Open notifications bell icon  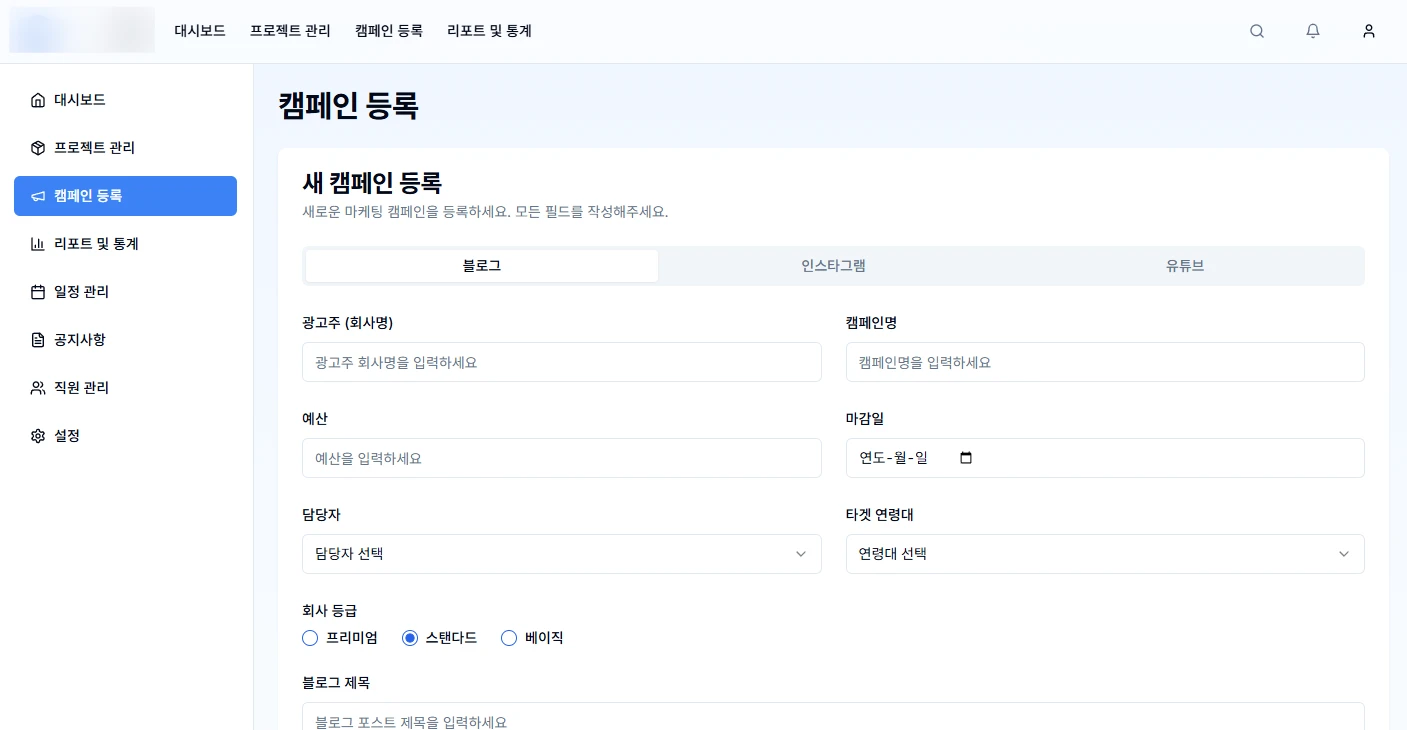pos(1313,31)
